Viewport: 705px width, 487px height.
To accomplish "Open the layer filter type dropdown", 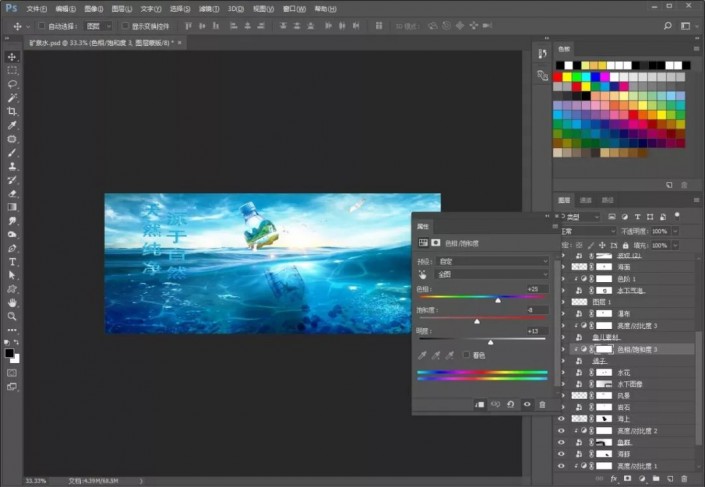I will [x=580, y=217].
